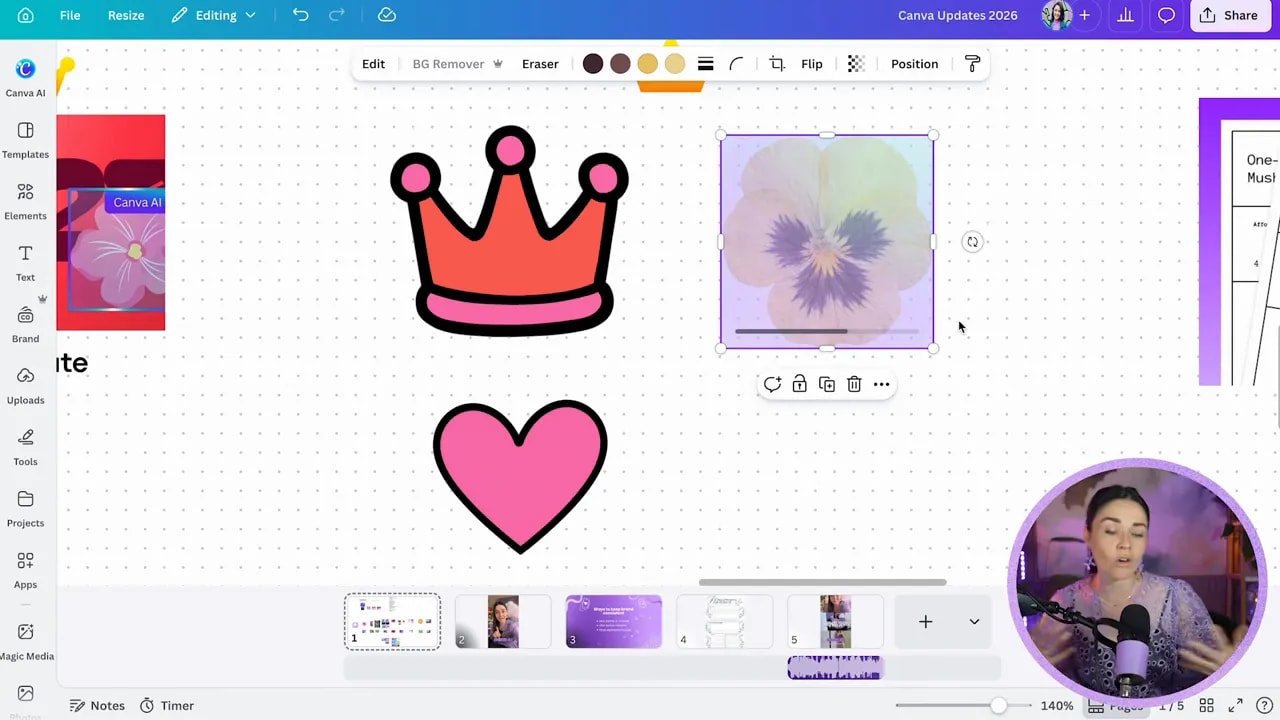Viewport: 1280px width, 720px height.
Task: Select the pink heart graphic
Action: pyautogui.click(x=520, y=475)
